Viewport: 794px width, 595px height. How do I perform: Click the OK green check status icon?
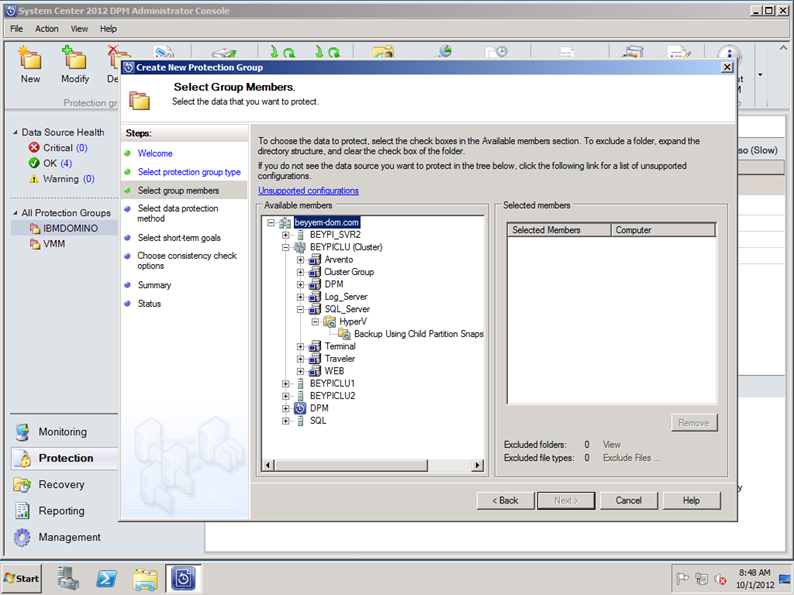[34, 163]
